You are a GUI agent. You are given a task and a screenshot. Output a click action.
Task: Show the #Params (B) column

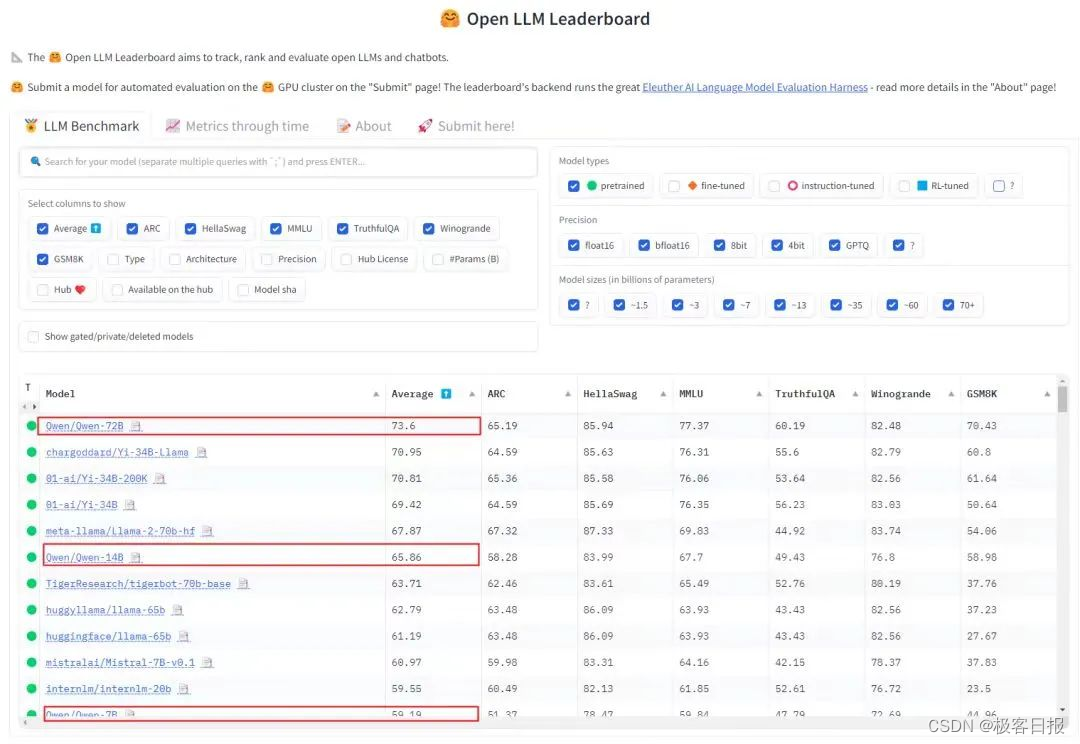coord(437,259)
